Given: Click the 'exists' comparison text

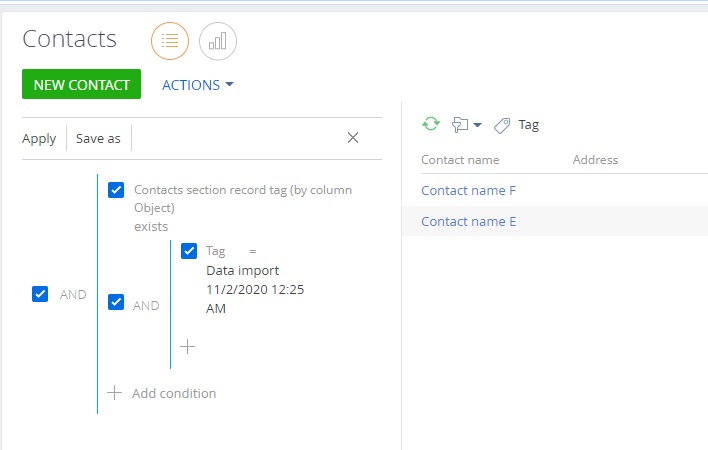Looking at the screenshot, I should pos(151,226).
